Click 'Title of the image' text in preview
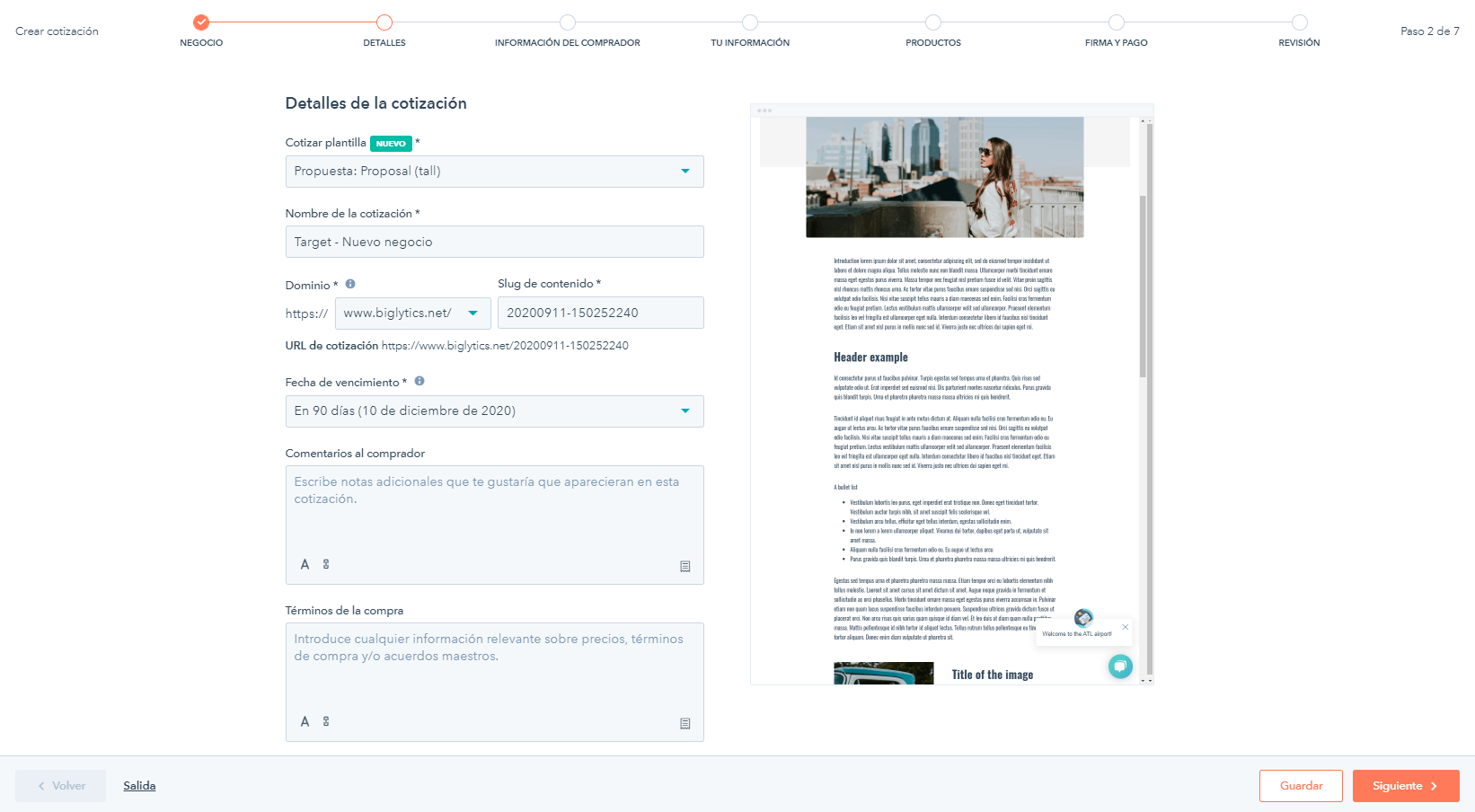1475x812 pixels. tap(993, 675)
